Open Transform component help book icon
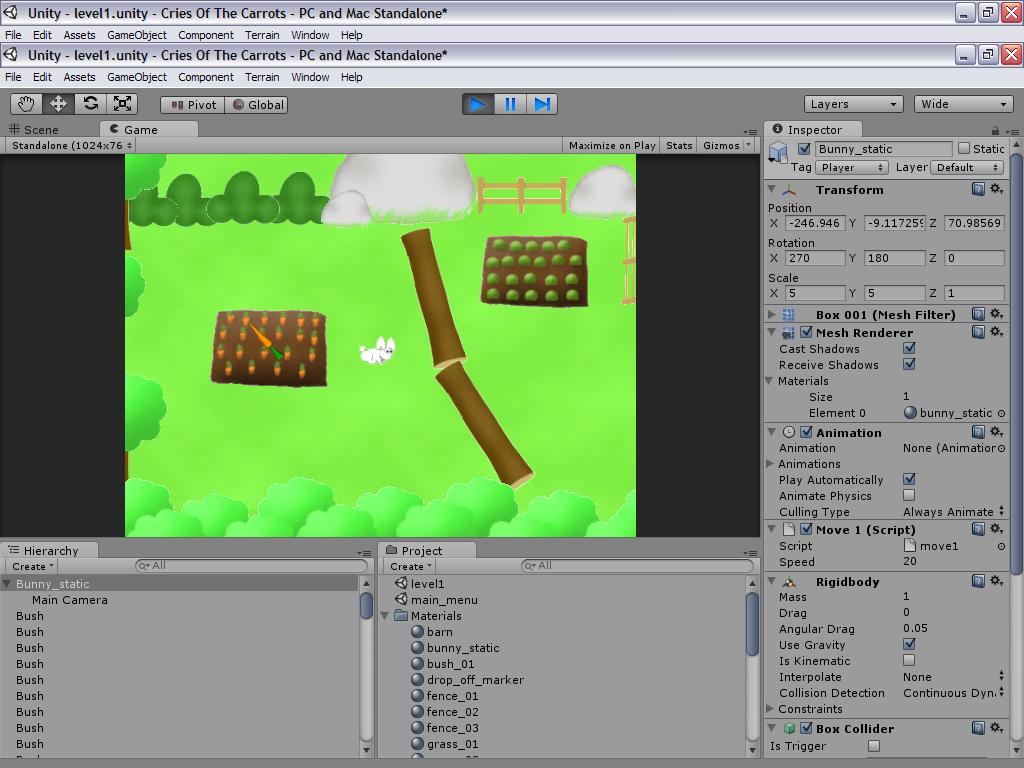Viewport: 1024px width, 768px height. [978, 189]
